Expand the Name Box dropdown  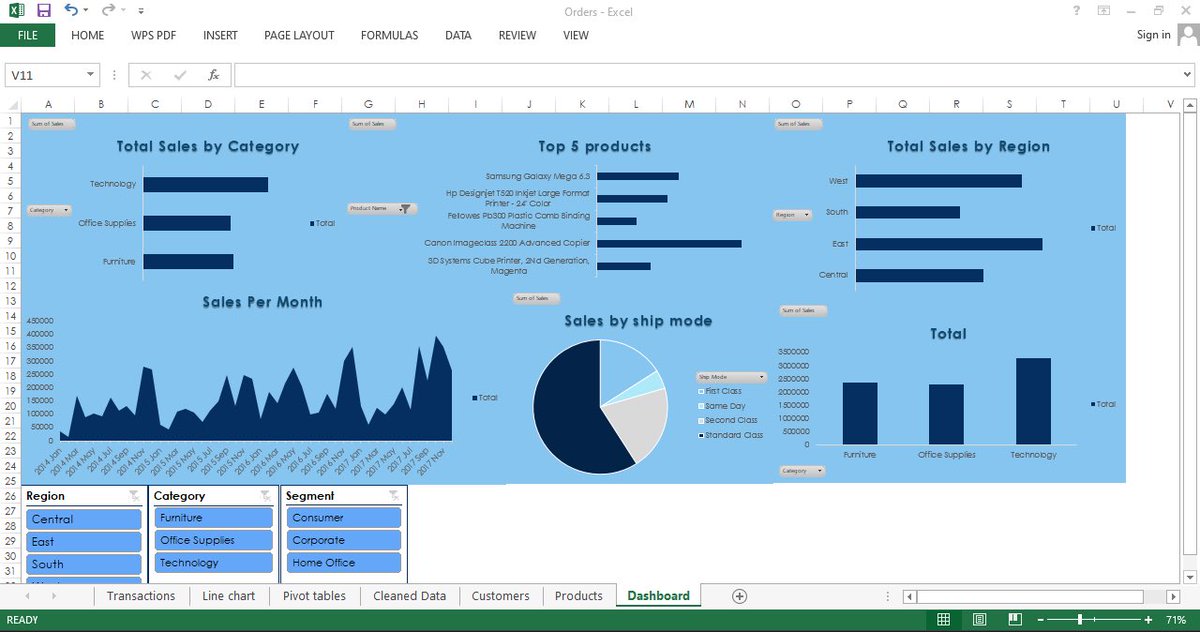pos(90,75)
